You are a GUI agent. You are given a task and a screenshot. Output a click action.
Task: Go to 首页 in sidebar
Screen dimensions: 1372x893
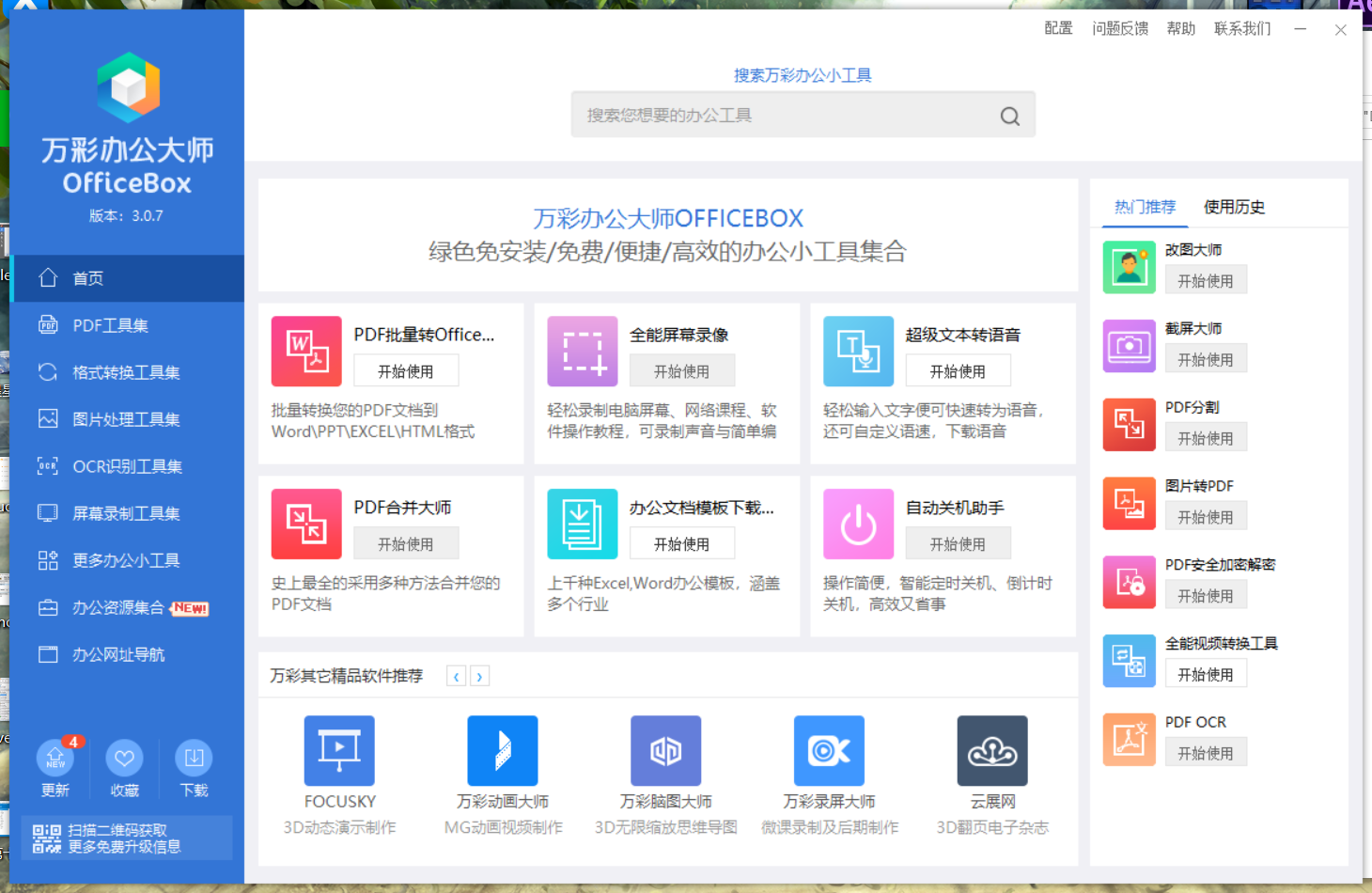[127, 278]
